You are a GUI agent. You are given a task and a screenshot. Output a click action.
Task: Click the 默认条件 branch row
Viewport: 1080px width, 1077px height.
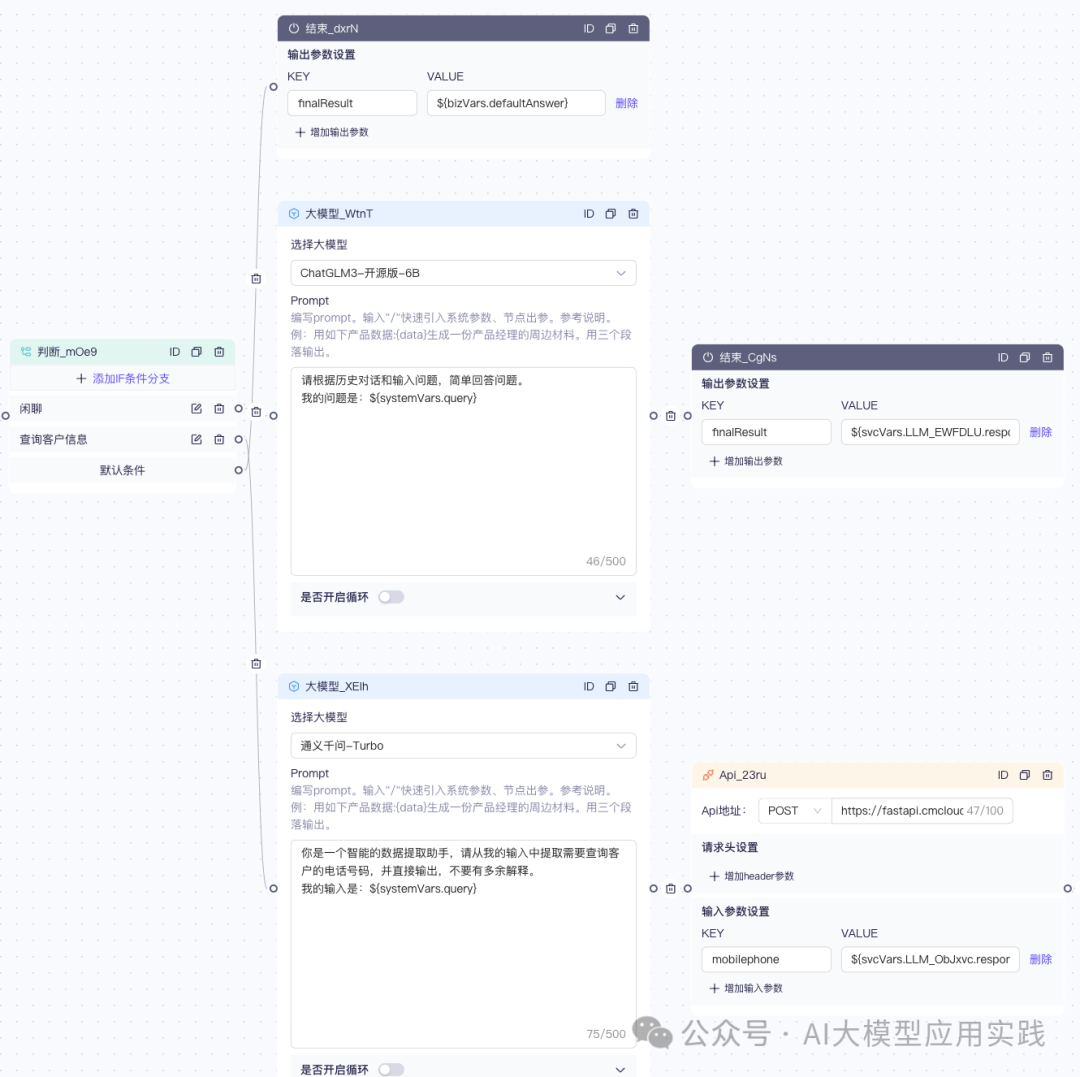coord(122,470)
